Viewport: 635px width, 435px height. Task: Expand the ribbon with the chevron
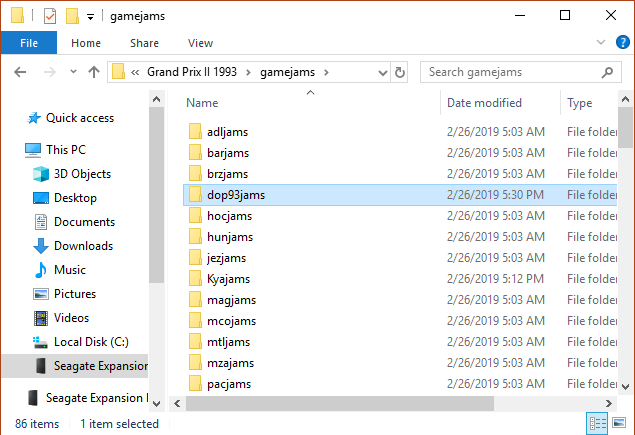click(x=600, y=43)
